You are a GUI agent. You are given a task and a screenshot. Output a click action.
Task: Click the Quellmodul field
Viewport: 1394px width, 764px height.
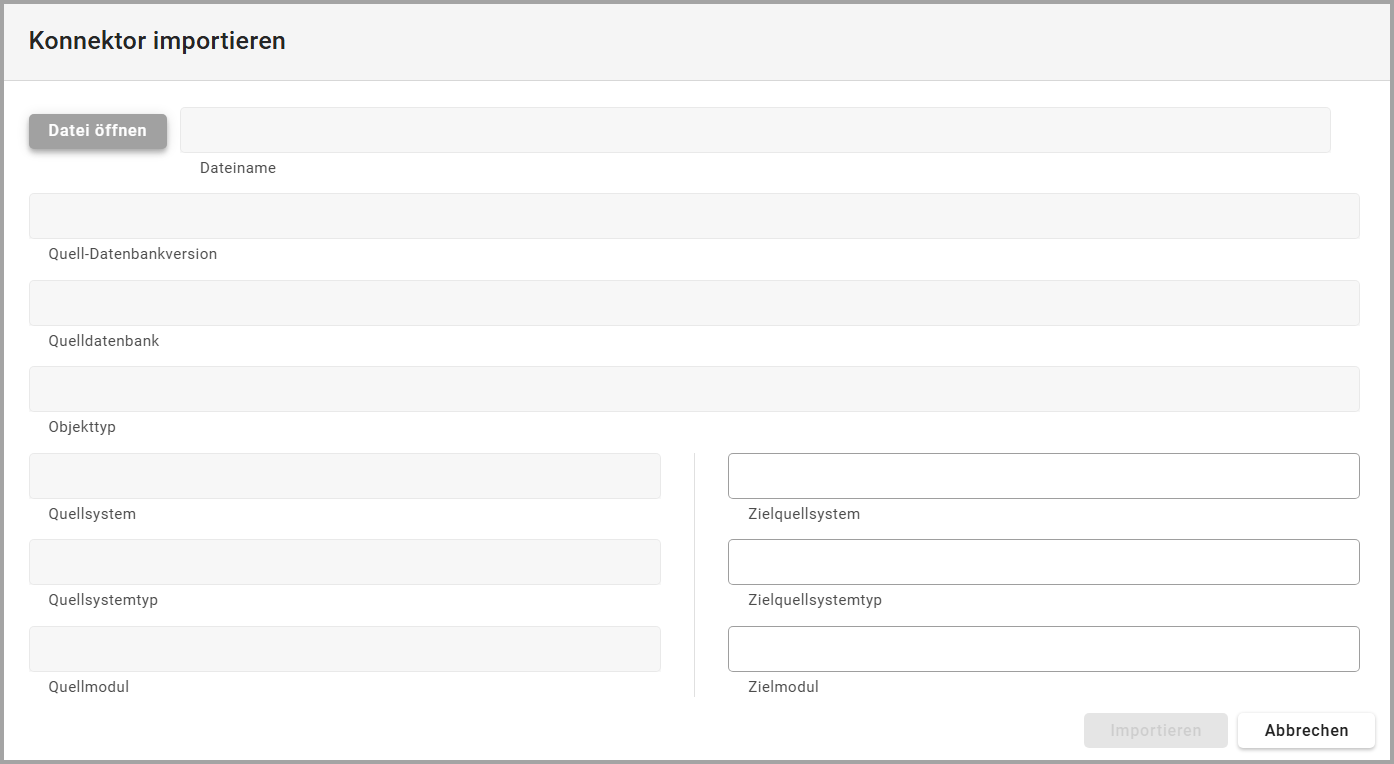[345, 649]
